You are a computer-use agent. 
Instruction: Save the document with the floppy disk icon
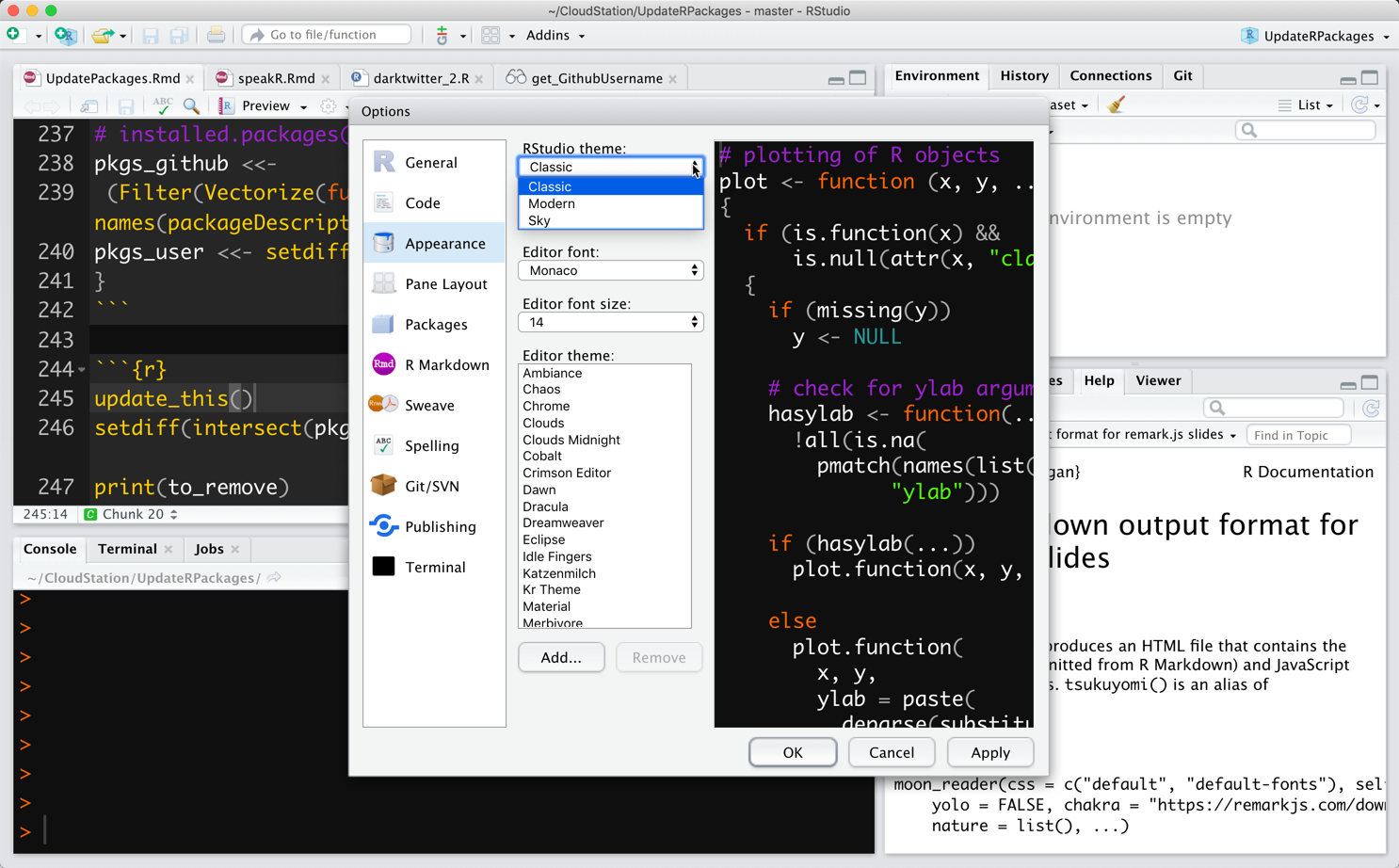click(125, 105)
